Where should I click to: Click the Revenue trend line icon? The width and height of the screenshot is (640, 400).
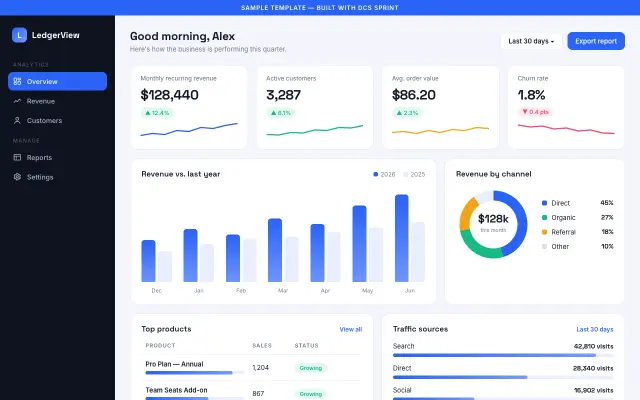17,101
